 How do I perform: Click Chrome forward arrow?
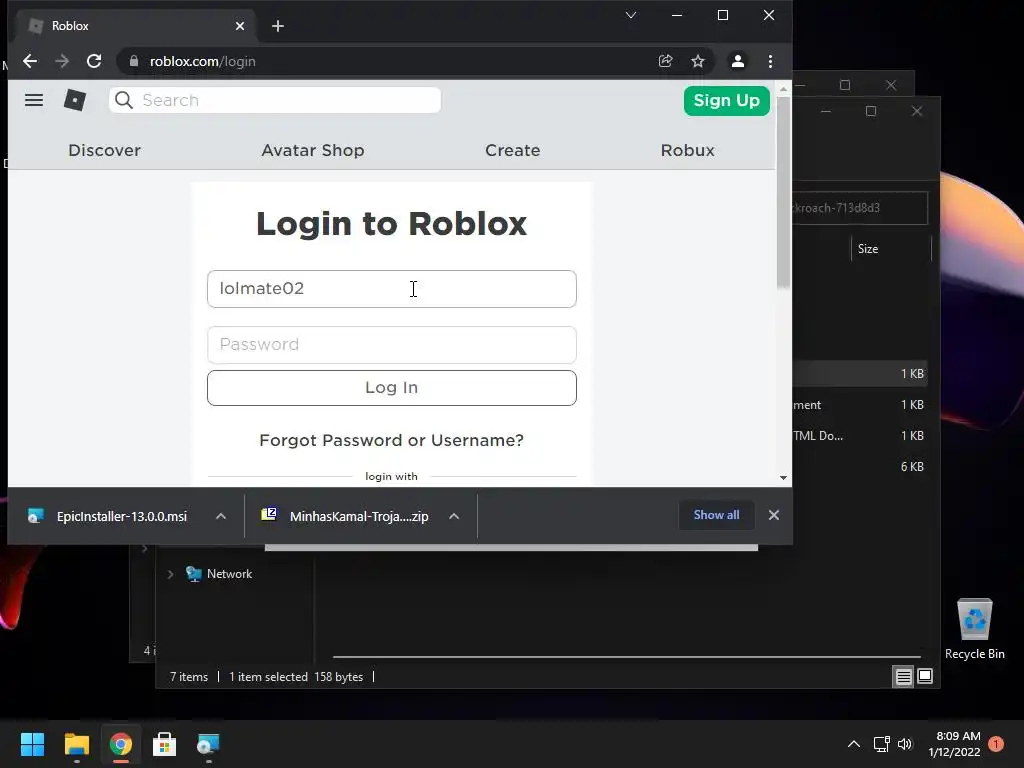pos(62,61)
